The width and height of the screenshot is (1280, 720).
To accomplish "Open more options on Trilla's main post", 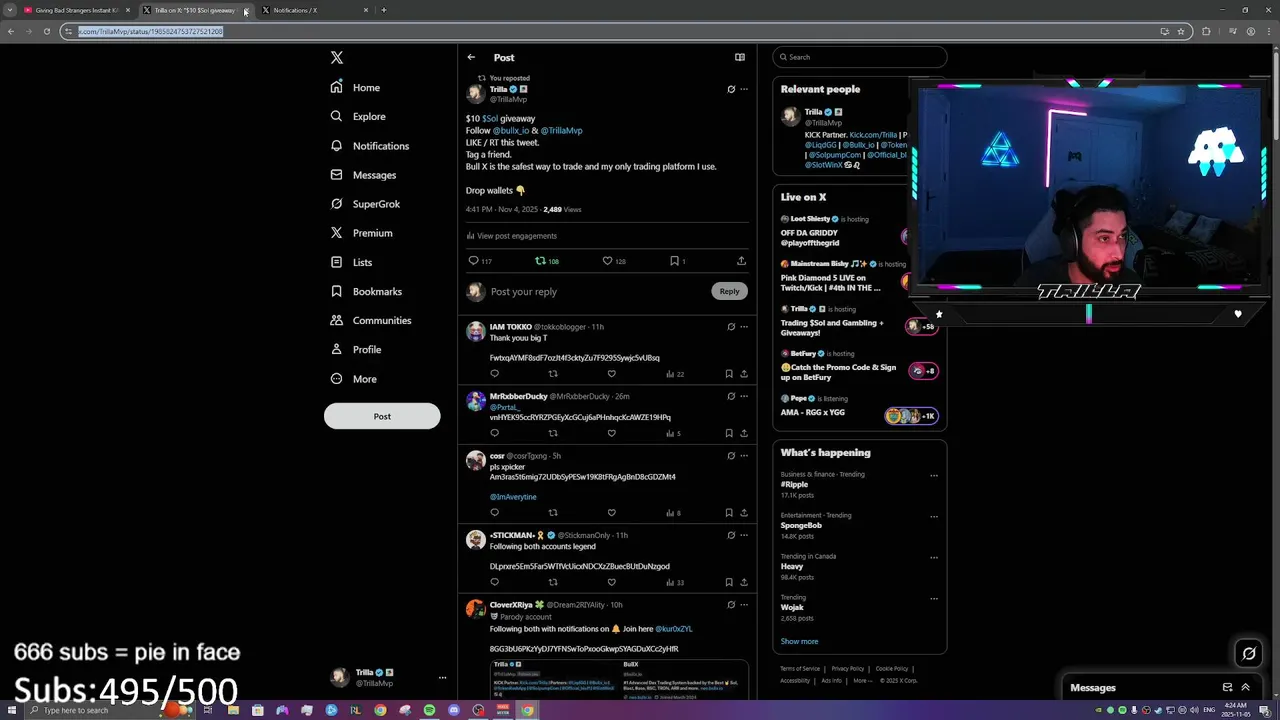I will pos(744,89).
